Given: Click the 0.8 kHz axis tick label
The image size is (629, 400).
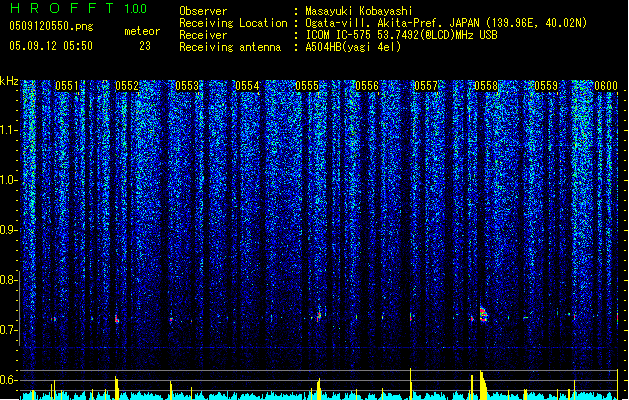Looking at the screenshot, I should [x=8, y=280].
